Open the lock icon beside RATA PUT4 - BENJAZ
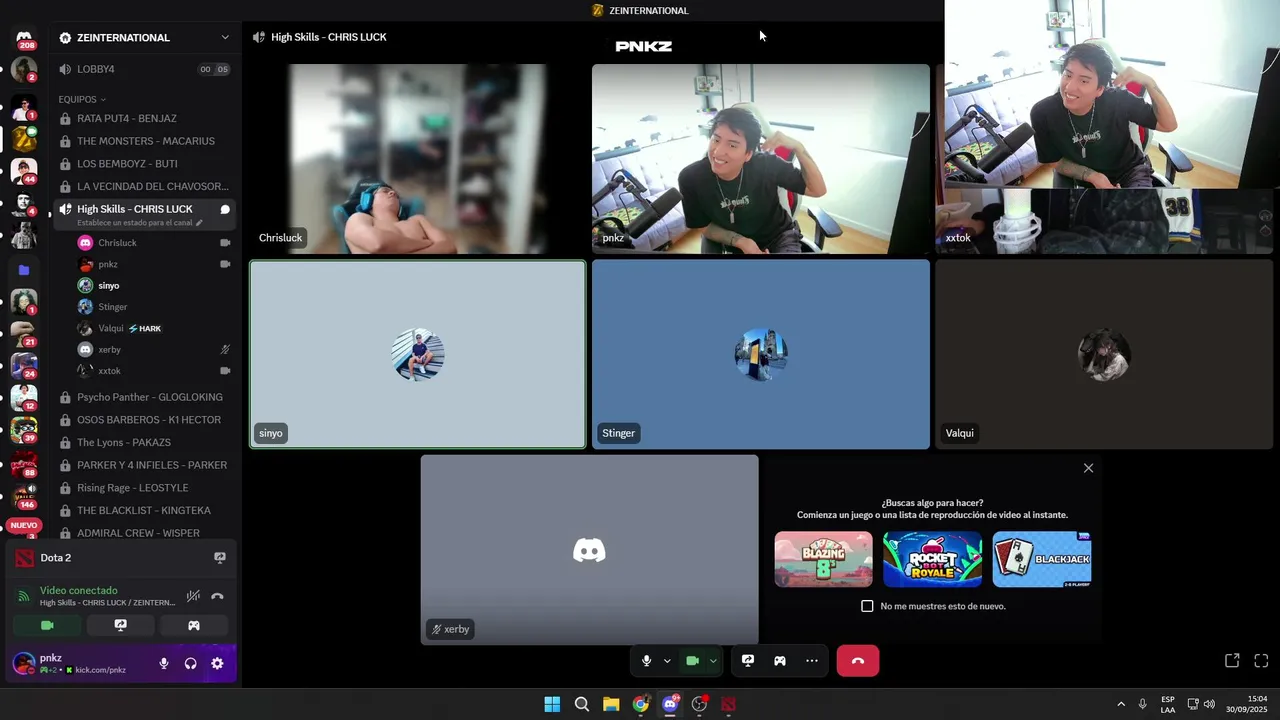Viewport: 1280px width, 720px height. pos(65,118)
